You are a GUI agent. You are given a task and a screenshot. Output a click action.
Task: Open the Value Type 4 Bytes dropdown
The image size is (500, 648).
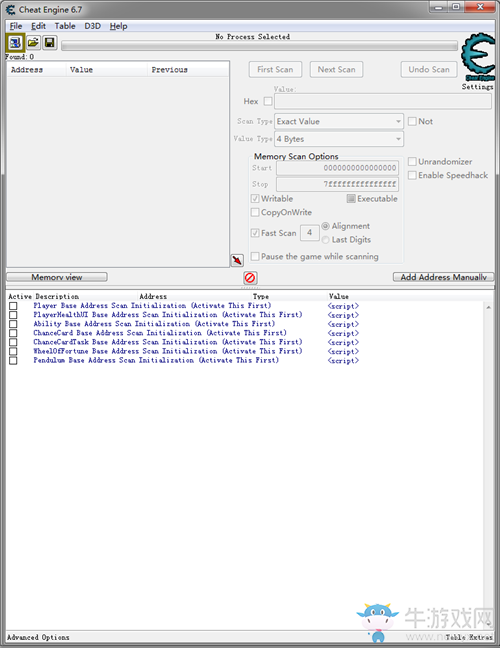(x=339, y=139)
